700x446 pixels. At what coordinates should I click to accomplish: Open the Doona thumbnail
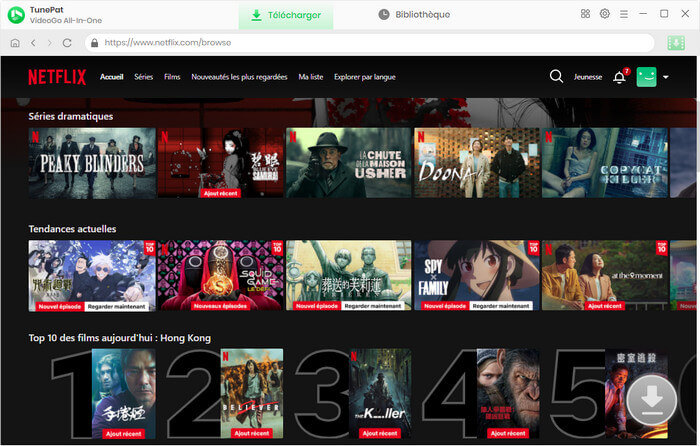click(x=477, y=163)
